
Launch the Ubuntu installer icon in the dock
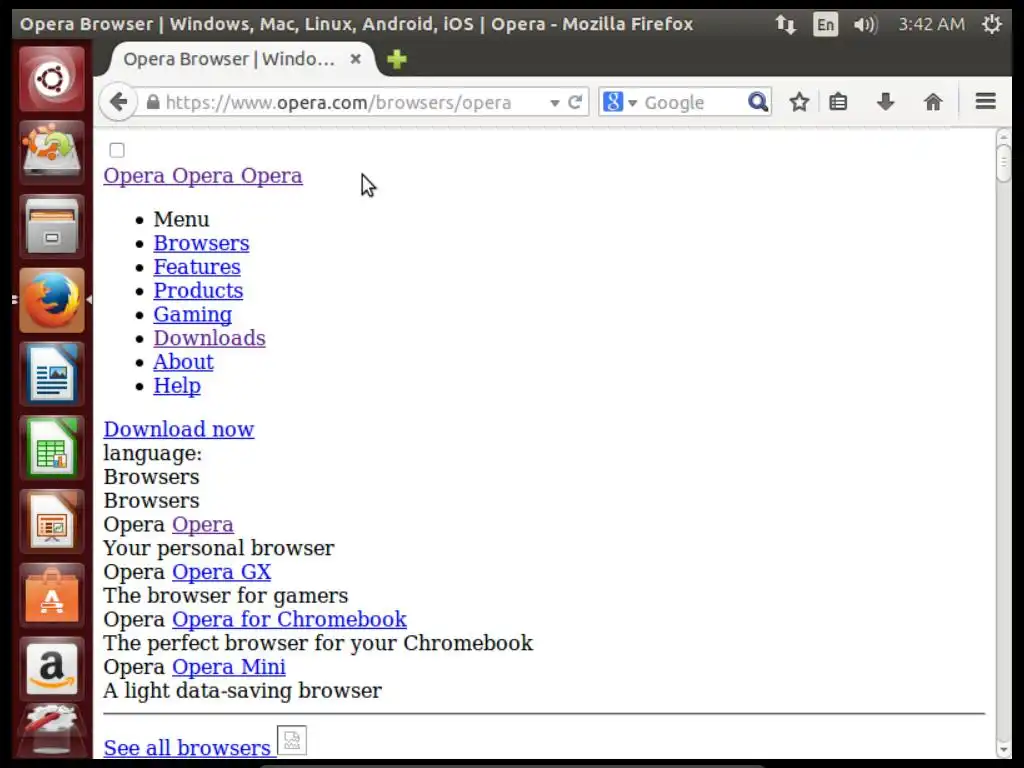click(52, 153)
